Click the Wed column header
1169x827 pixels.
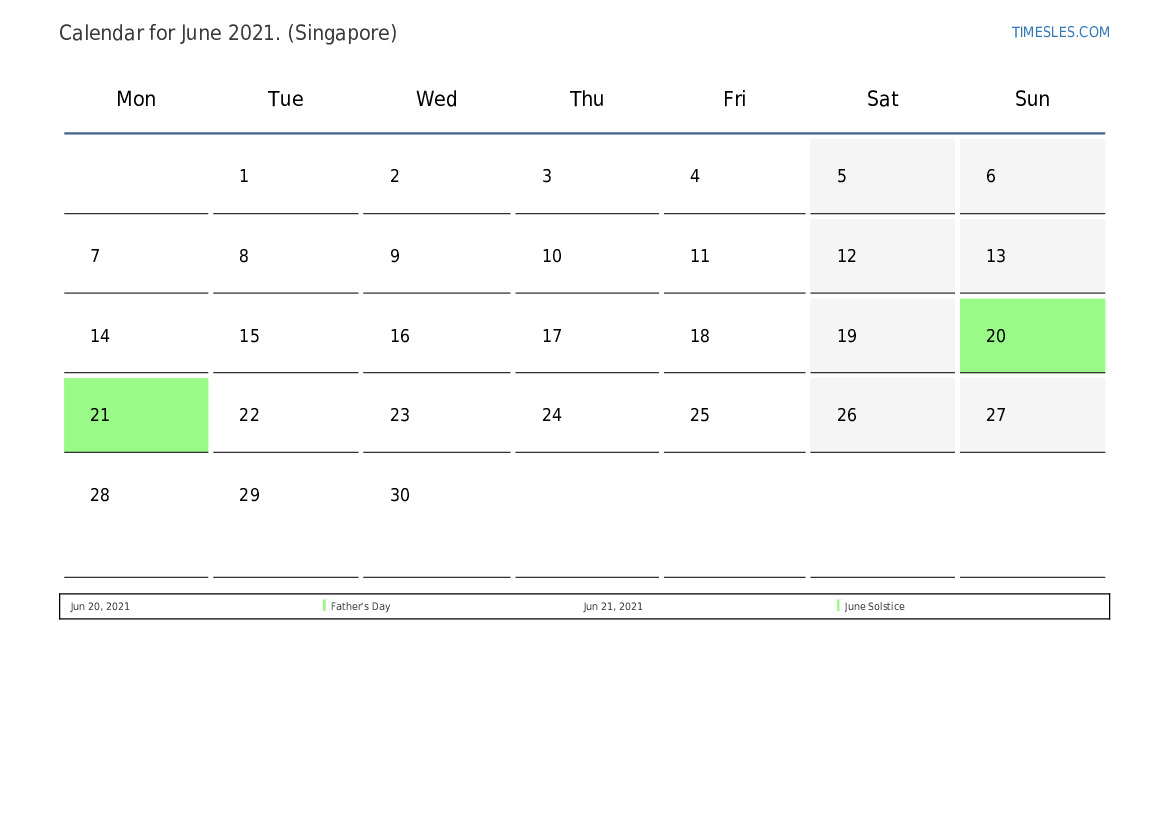[436, 99]
